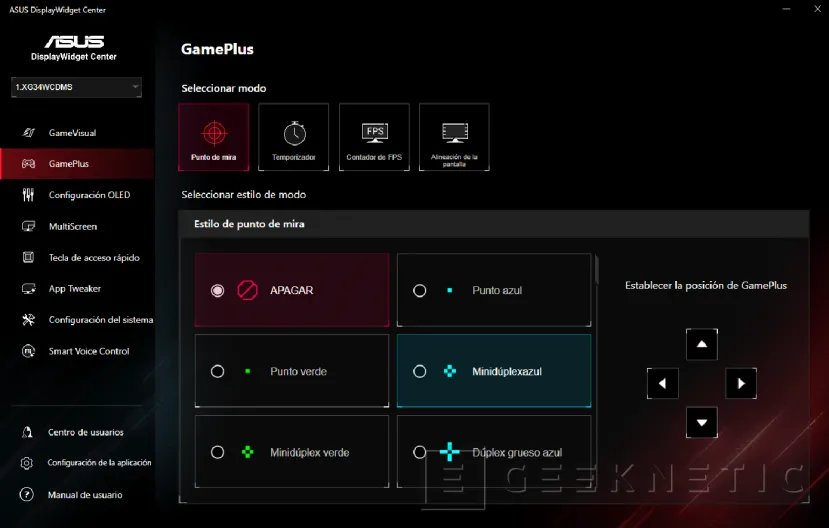The image size is (829, 528).
Task: Click the blue mini duplex crosshair icon
Action: (450, 372)
